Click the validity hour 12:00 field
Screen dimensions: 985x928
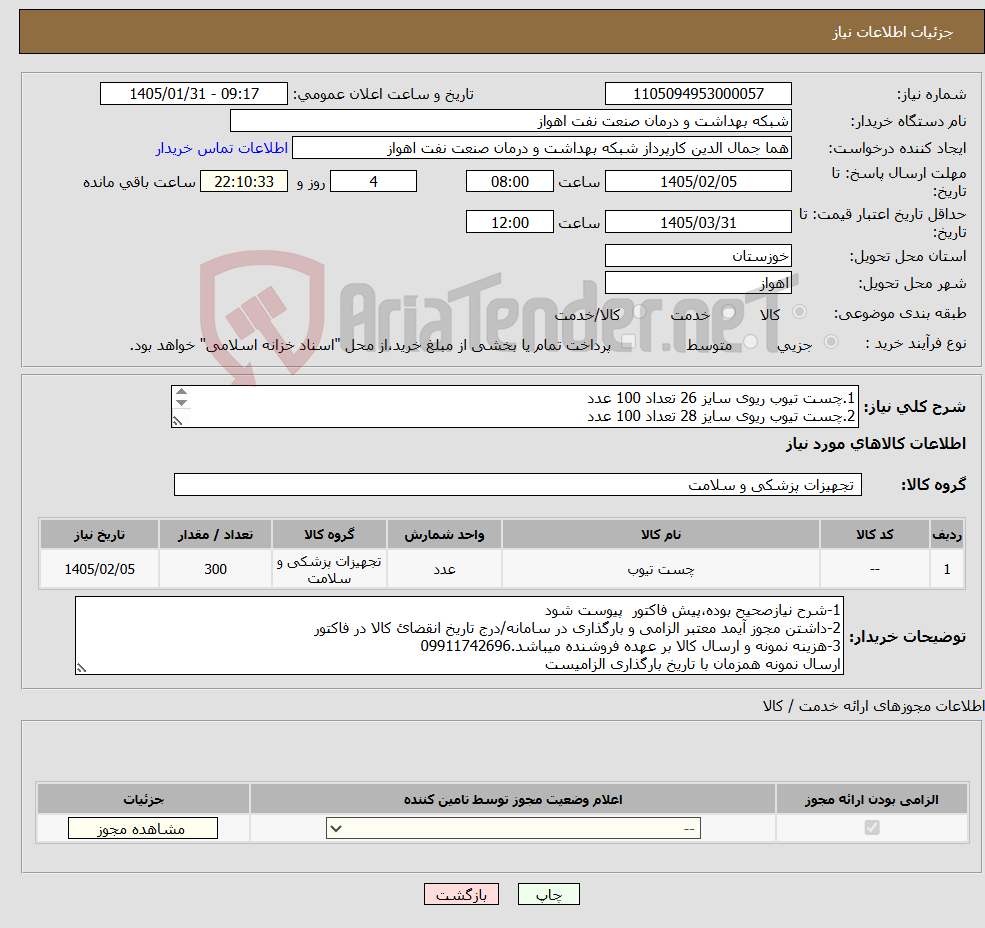click(x=509, y=222)
